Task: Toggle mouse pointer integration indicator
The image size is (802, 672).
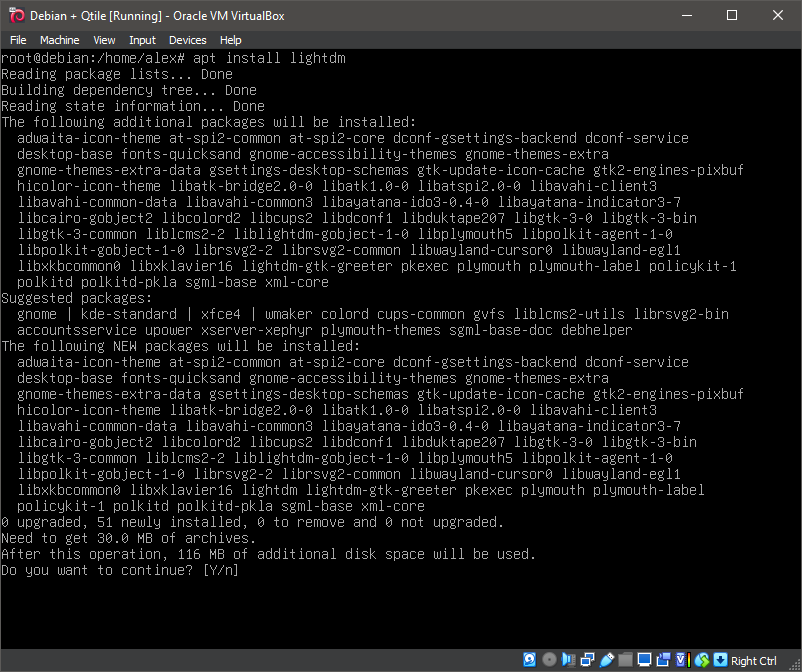Action: (x=703, y=660)
